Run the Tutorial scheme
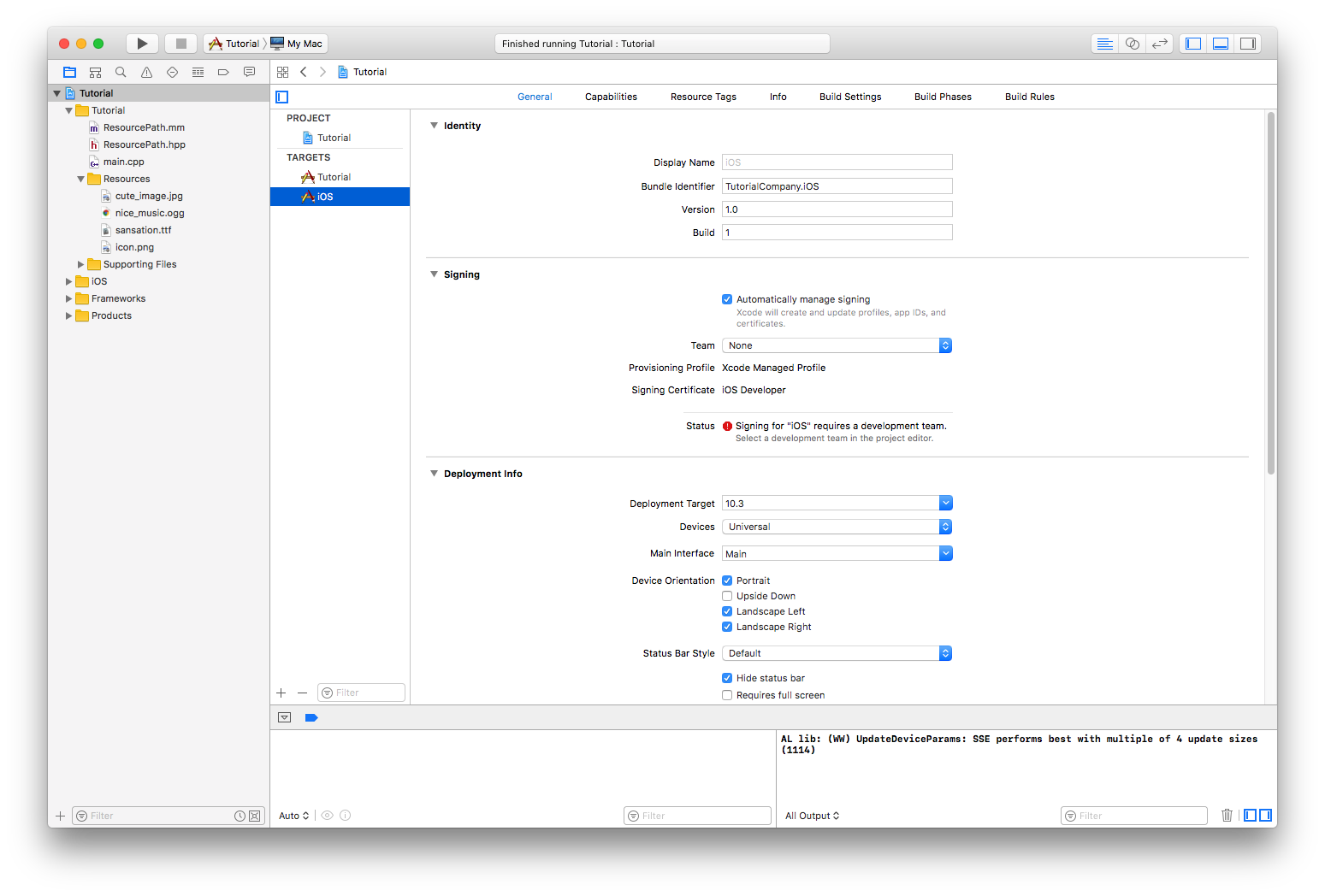1325x896 pixels. click(142, 43)
